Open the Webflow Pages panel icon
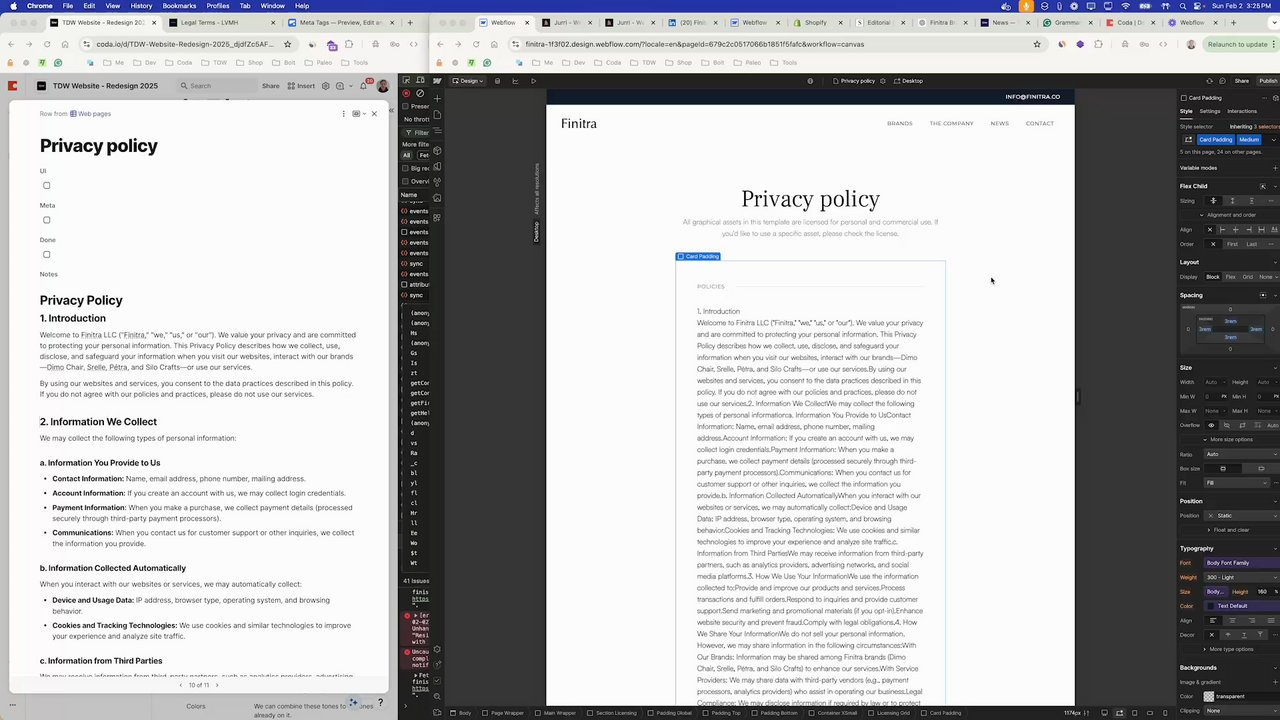 (437, 115)
